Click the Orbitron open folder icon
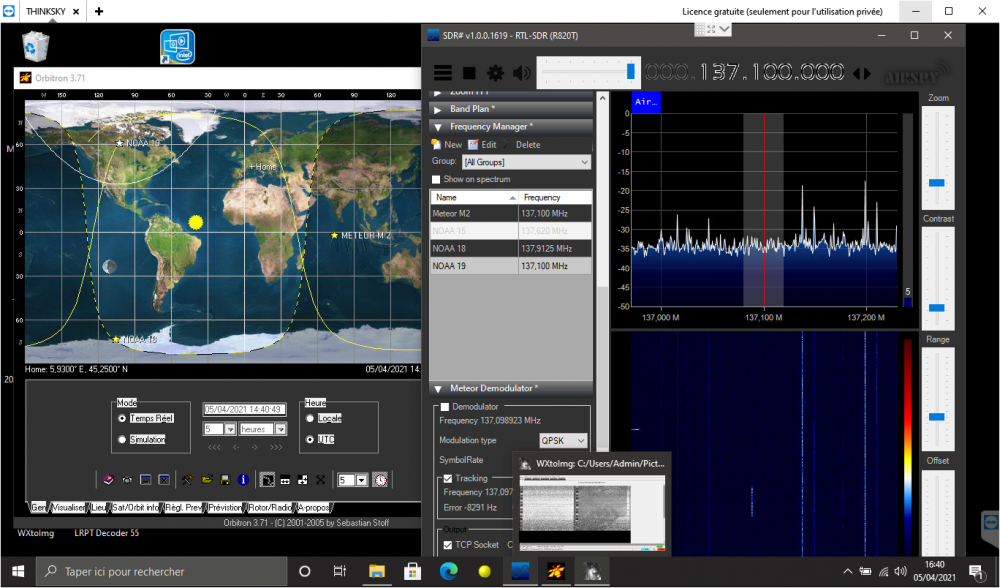This screenshot has height=588, width=1000. (207, 480)
